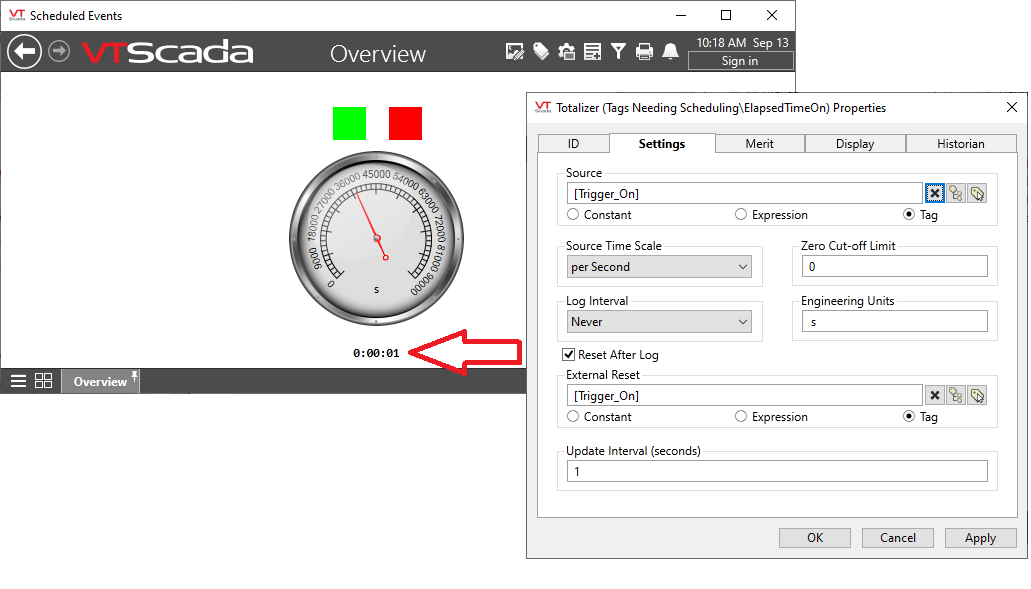This screenshot has width=1031, height=589.
Task: Open the Log Interval dropdown
Action: (659, 322)
